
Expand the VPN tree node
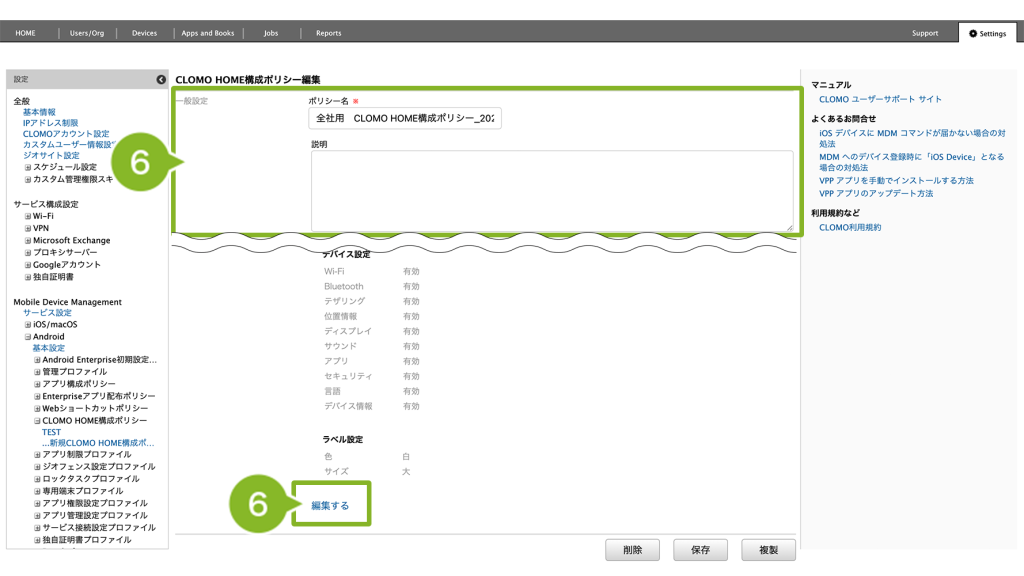tap(28, 228)
